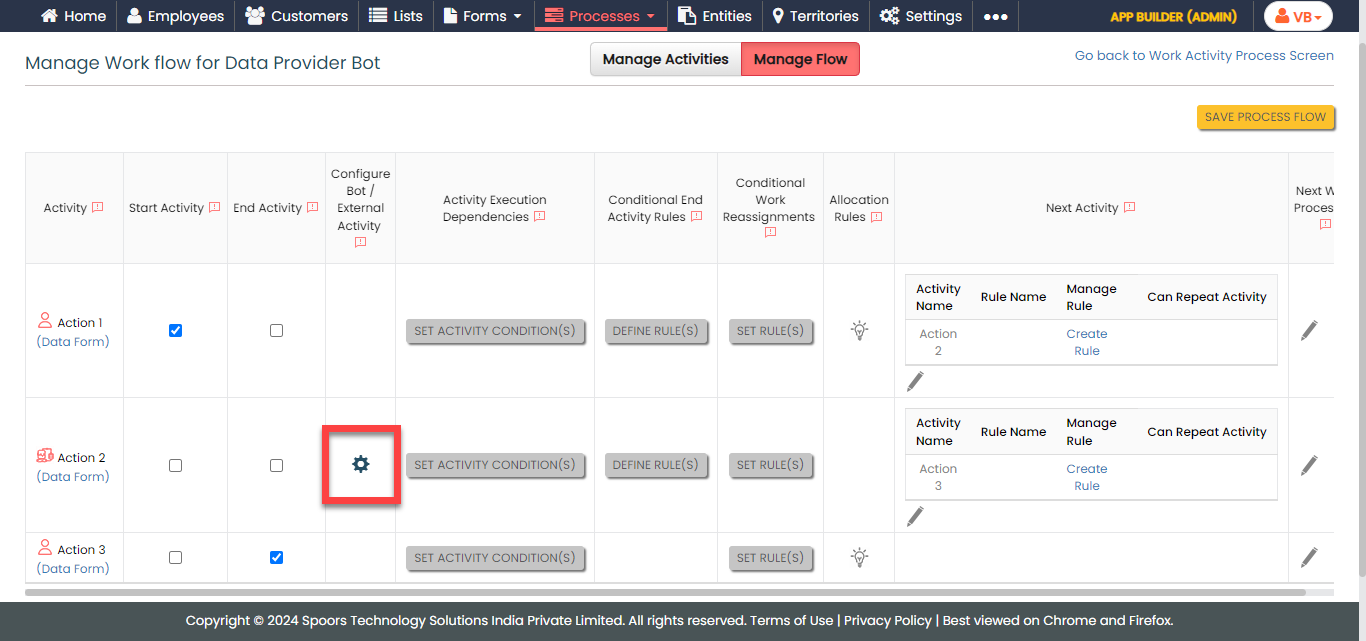The width and height of the screenshot is (1366, 641).
Task: Uncheck Start Activity checkbox for Action 1
Action: click(x=176, y=330)
